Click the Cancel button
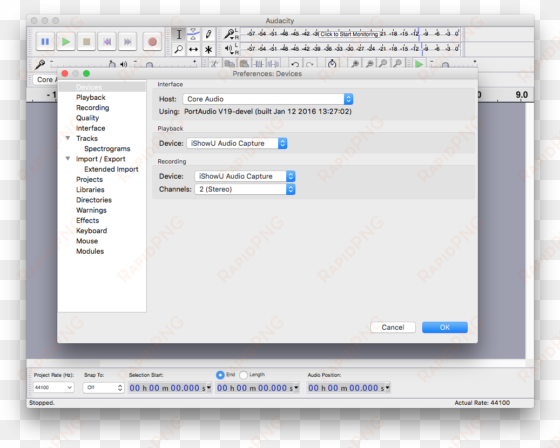This screenshot has width=560, height=448. point(393,327)
